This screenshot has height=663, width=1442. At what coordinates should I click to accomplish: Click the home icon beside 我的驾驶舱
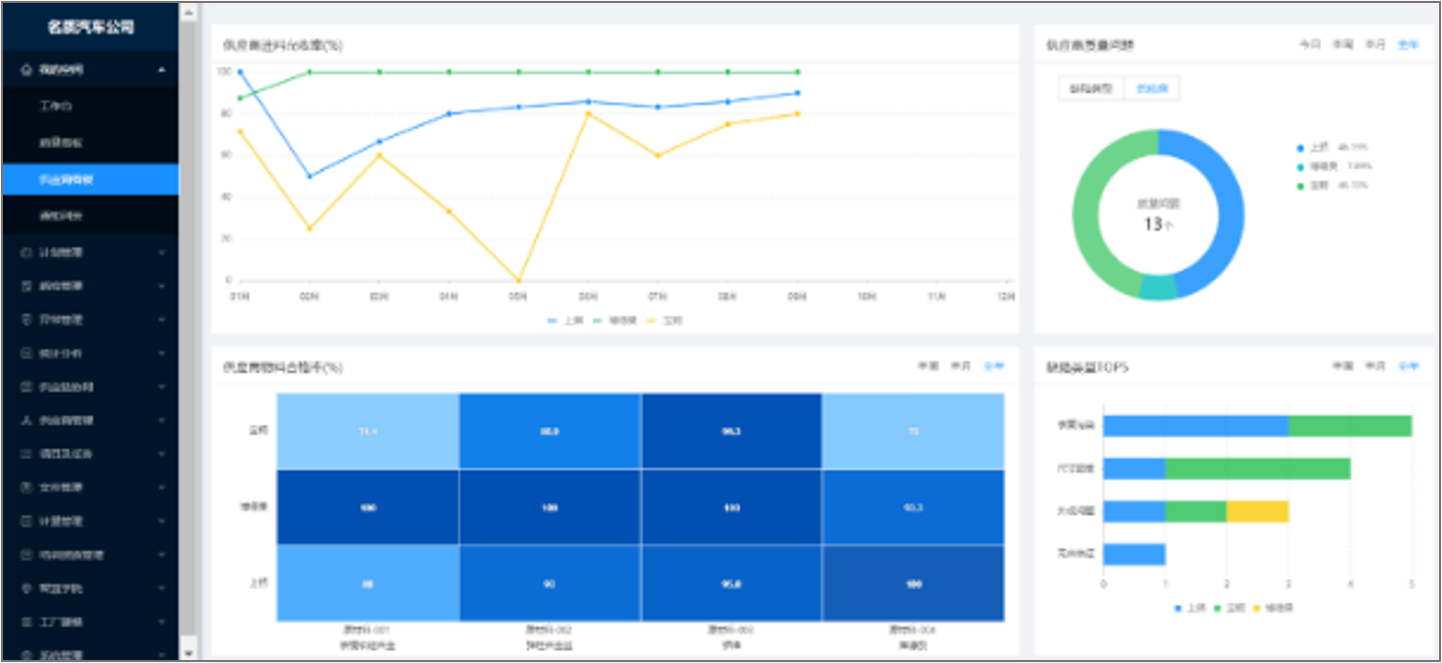(x=27, y=70)
